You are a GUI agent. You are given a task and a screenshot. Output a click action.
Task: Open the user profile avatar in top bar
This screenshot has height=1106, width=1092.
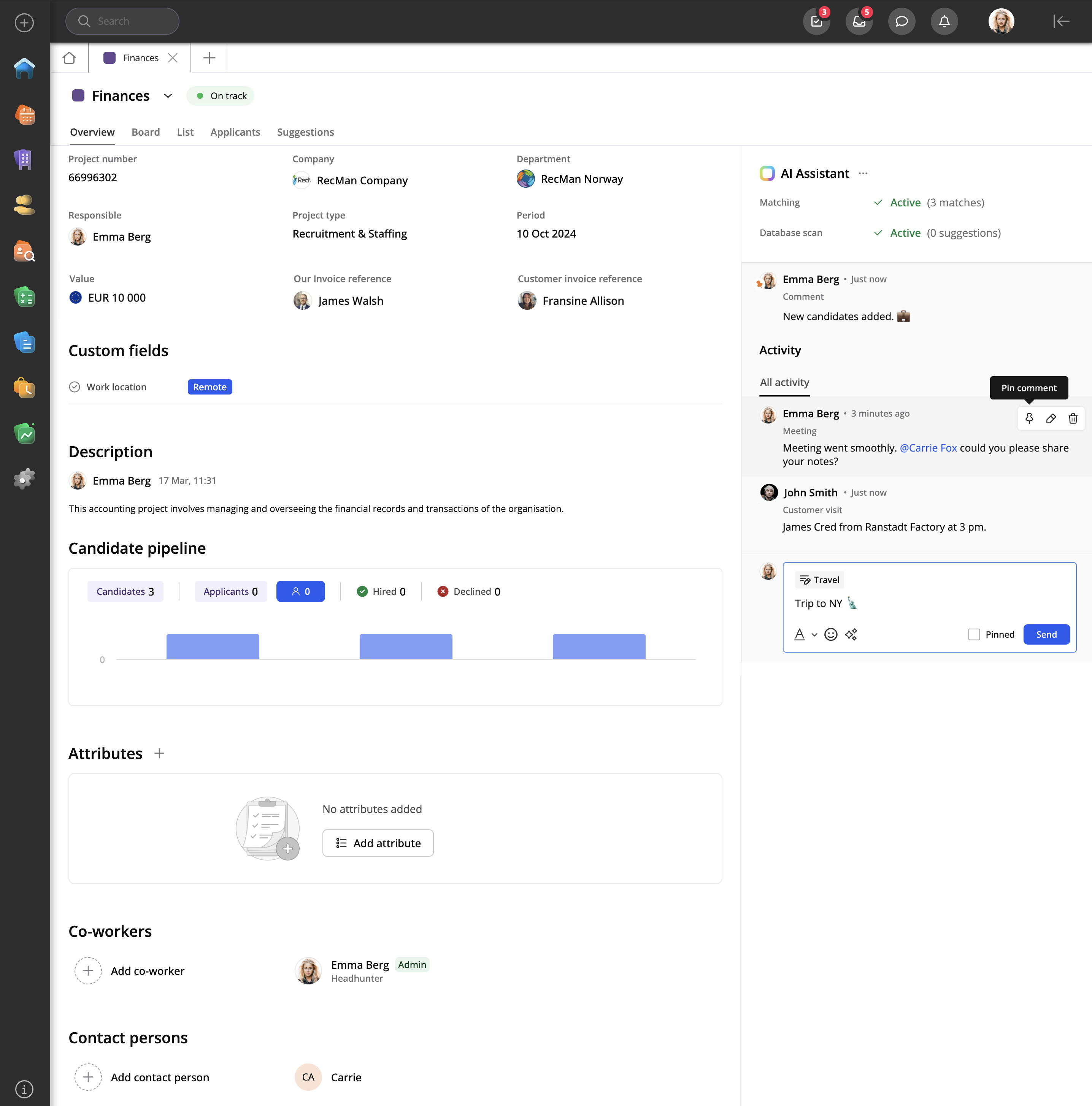(x=1001, y=21)
